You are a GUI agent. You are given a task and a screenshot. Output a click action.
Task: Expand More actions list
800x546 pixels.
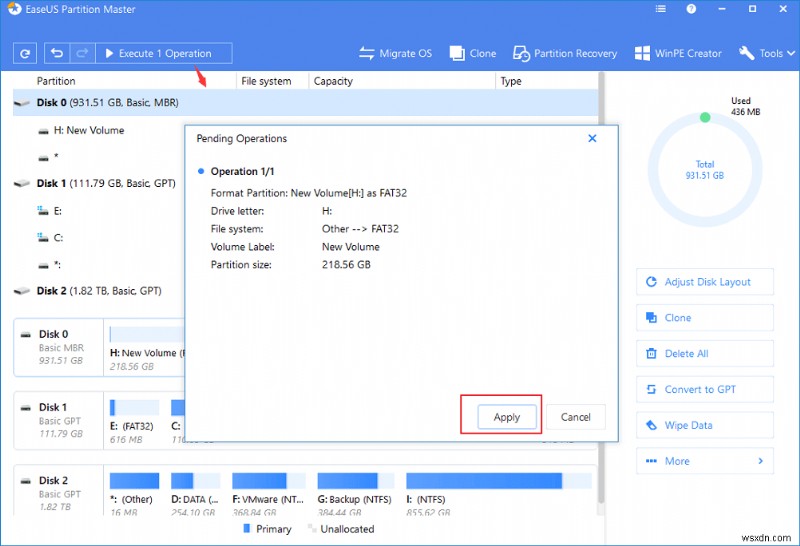click(705, 461)
